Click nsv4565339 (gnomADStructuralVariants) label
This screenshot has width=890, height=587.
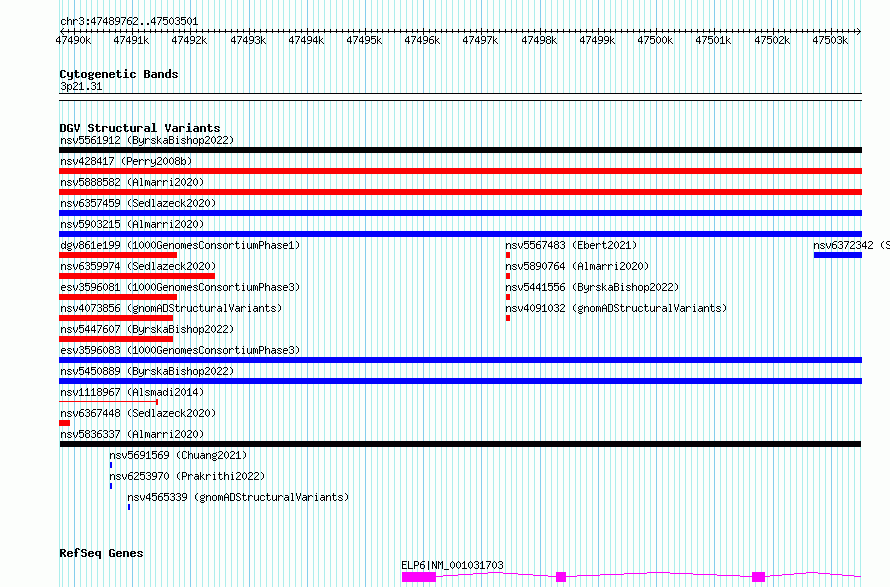[x=238, y=497]
